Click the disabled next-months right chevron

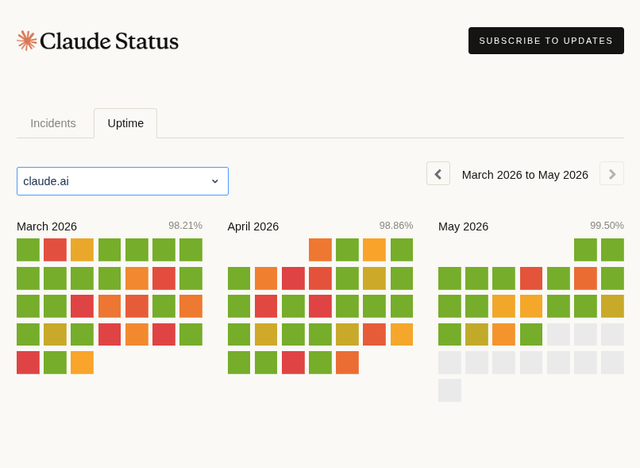[611, 174]
